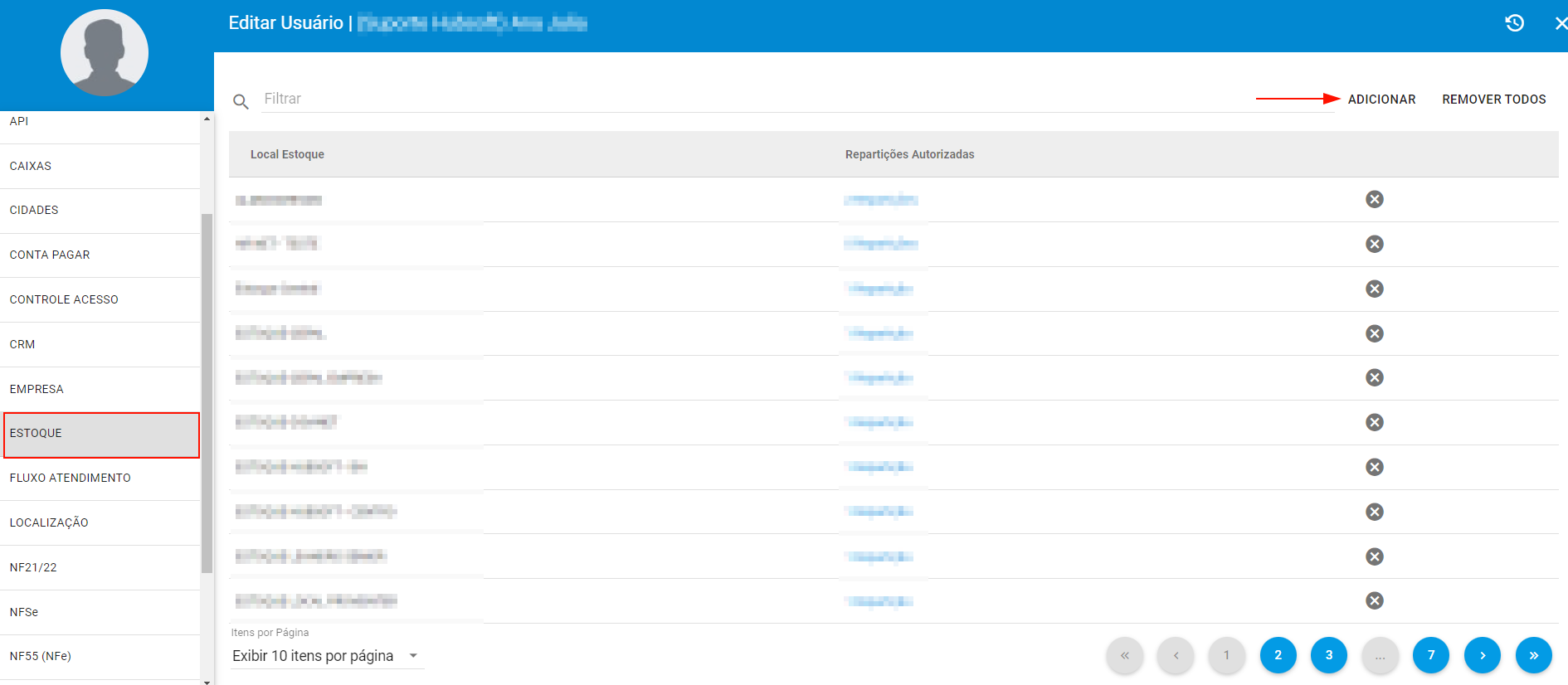1568x685 pixels.
Task: Open the CONTROLE ACESSO section
Action: click(100, 299)
